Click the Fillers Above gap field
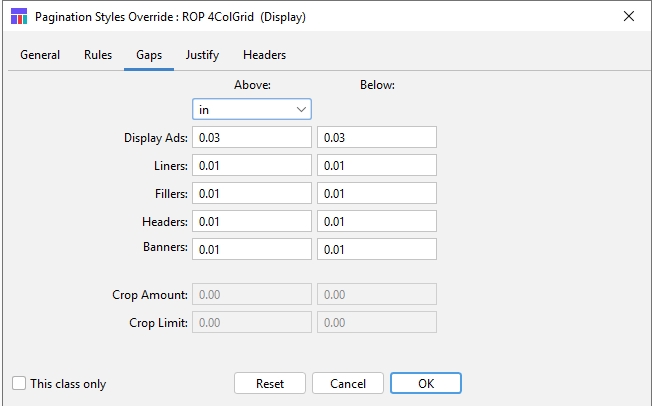Screen dimensions: 652x406 point(252,194)
